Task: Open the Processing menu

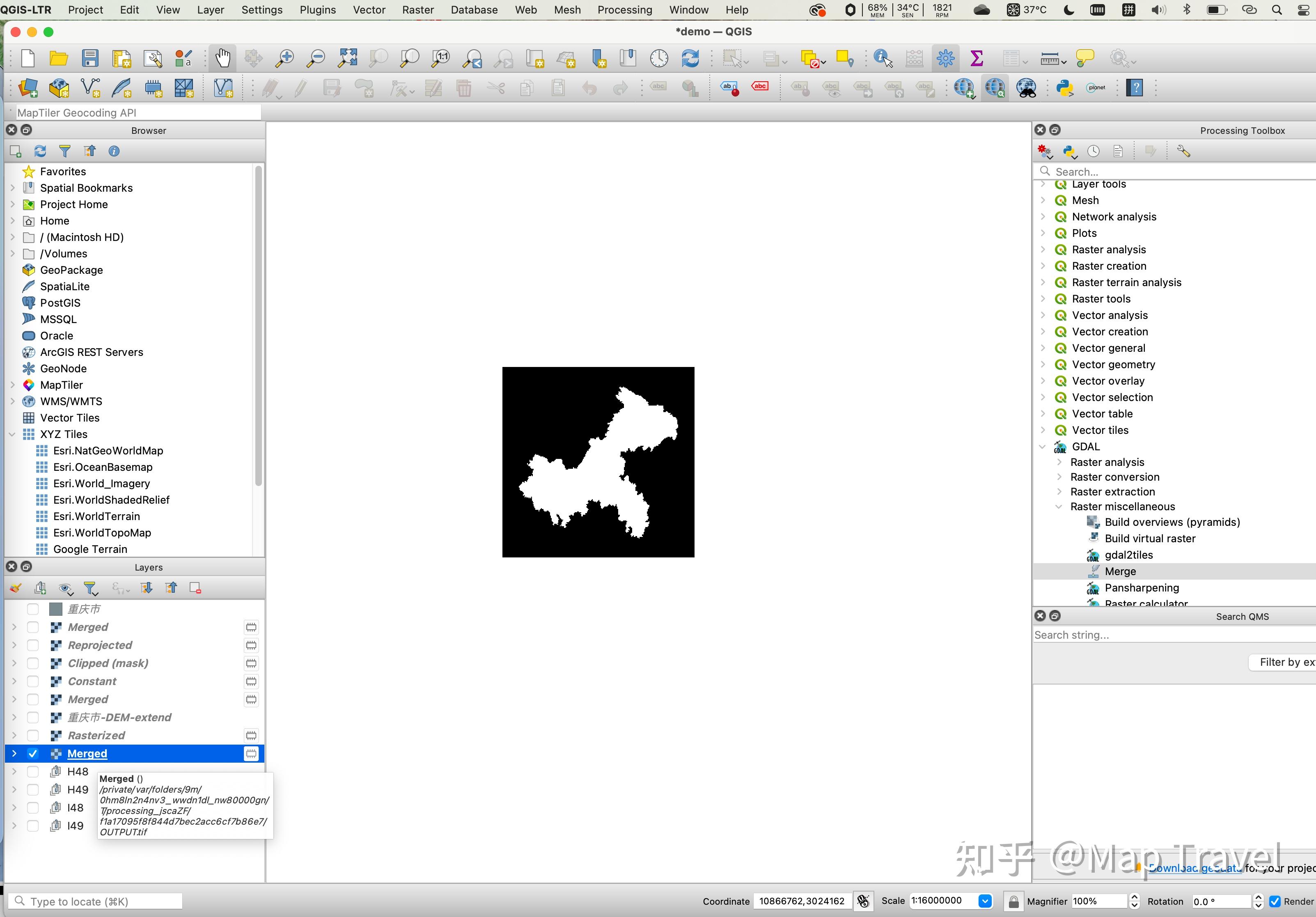Action: tap(625, 10)
